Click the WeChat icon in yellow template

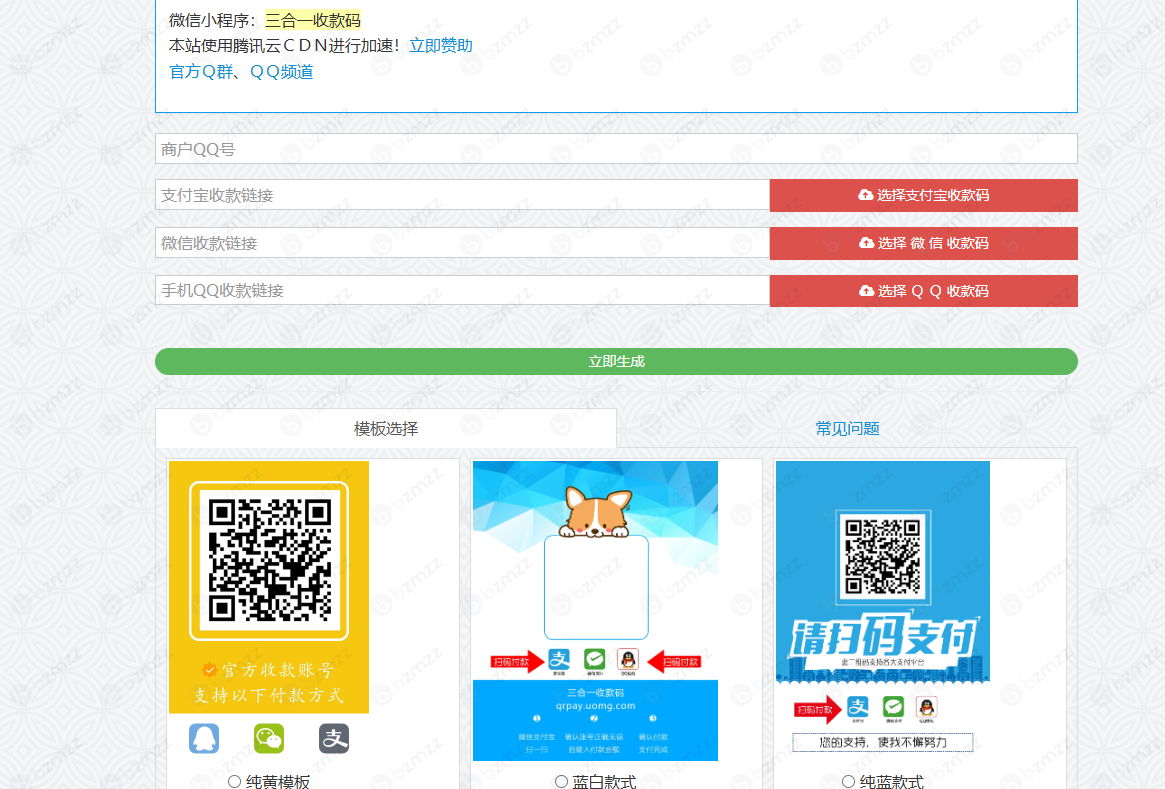pos(269,738)
